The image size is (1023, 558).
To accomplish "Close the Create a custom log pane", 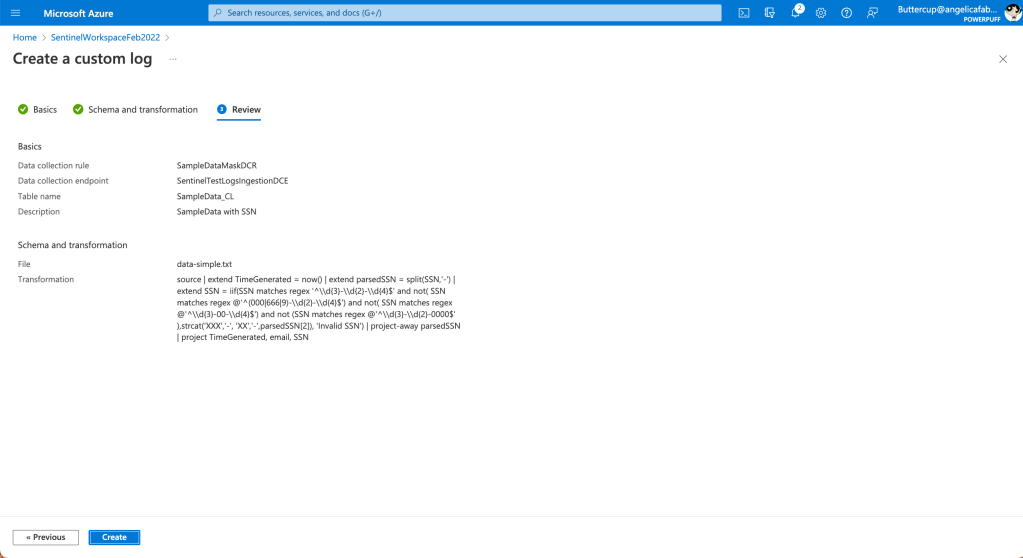I will (x=1003, y=59).
